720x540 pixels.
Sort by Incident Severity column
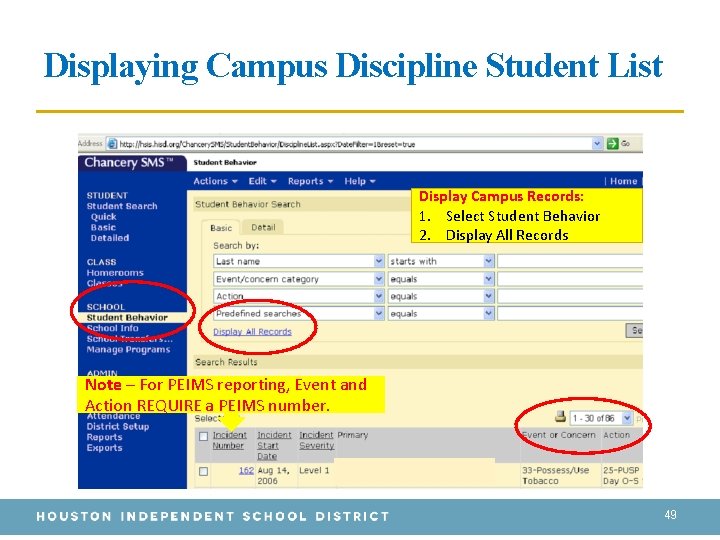coord(316,440)
